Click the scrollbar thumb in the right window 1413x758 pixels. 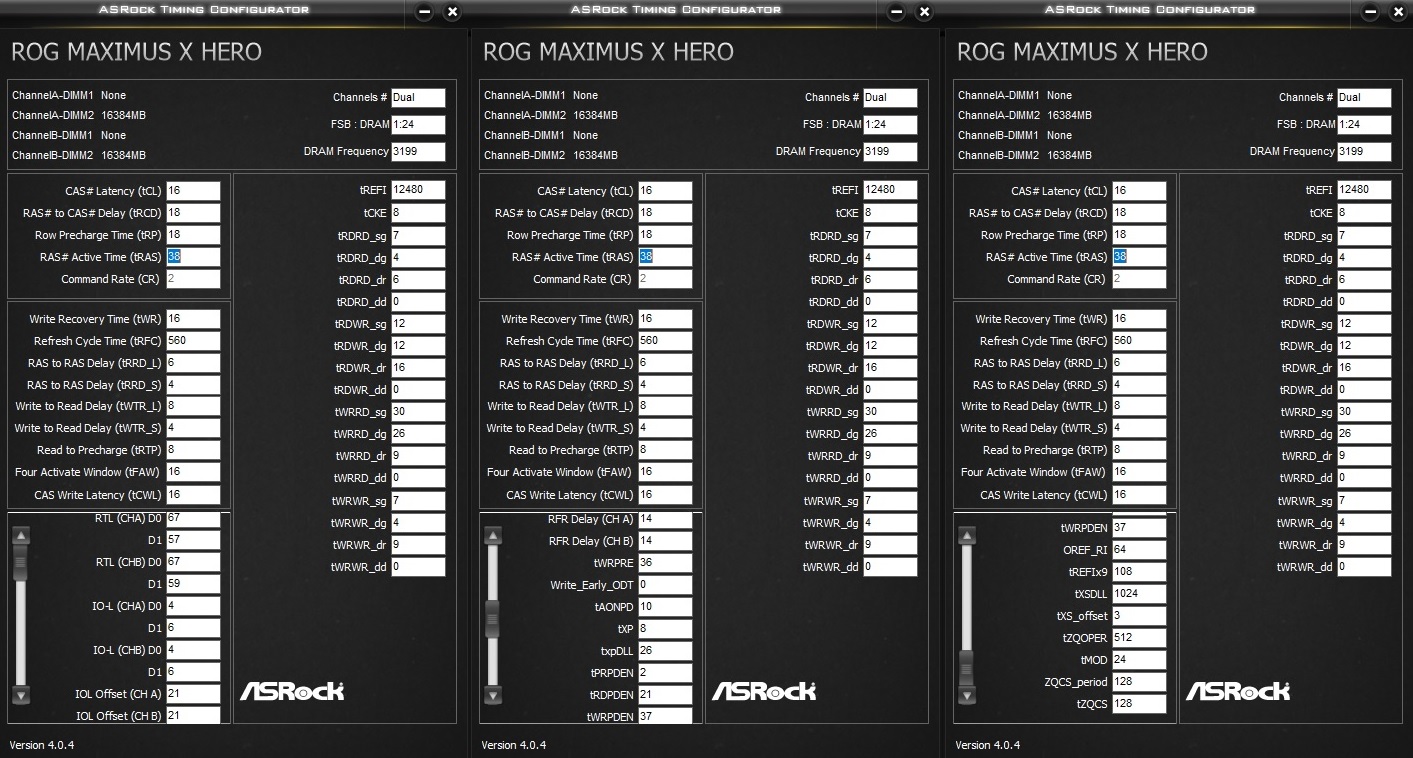966,667
